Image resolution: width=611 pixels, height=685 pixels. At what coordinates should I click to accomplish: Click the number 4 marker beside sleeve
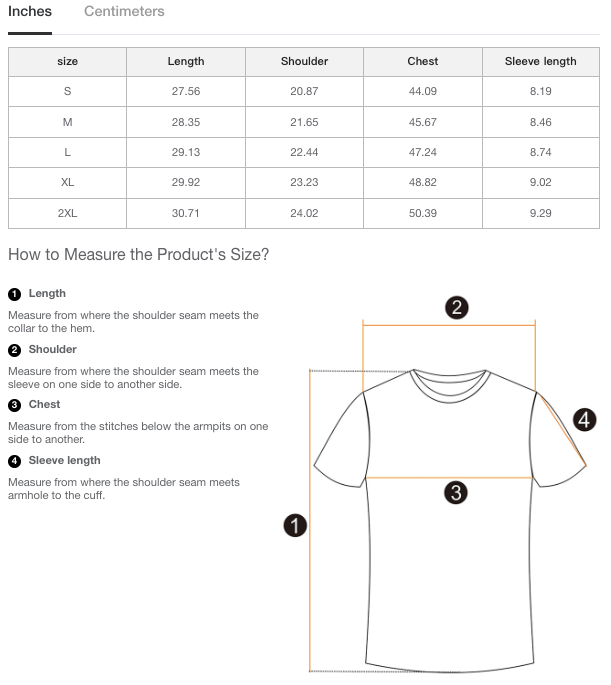[x=585, y=420]
